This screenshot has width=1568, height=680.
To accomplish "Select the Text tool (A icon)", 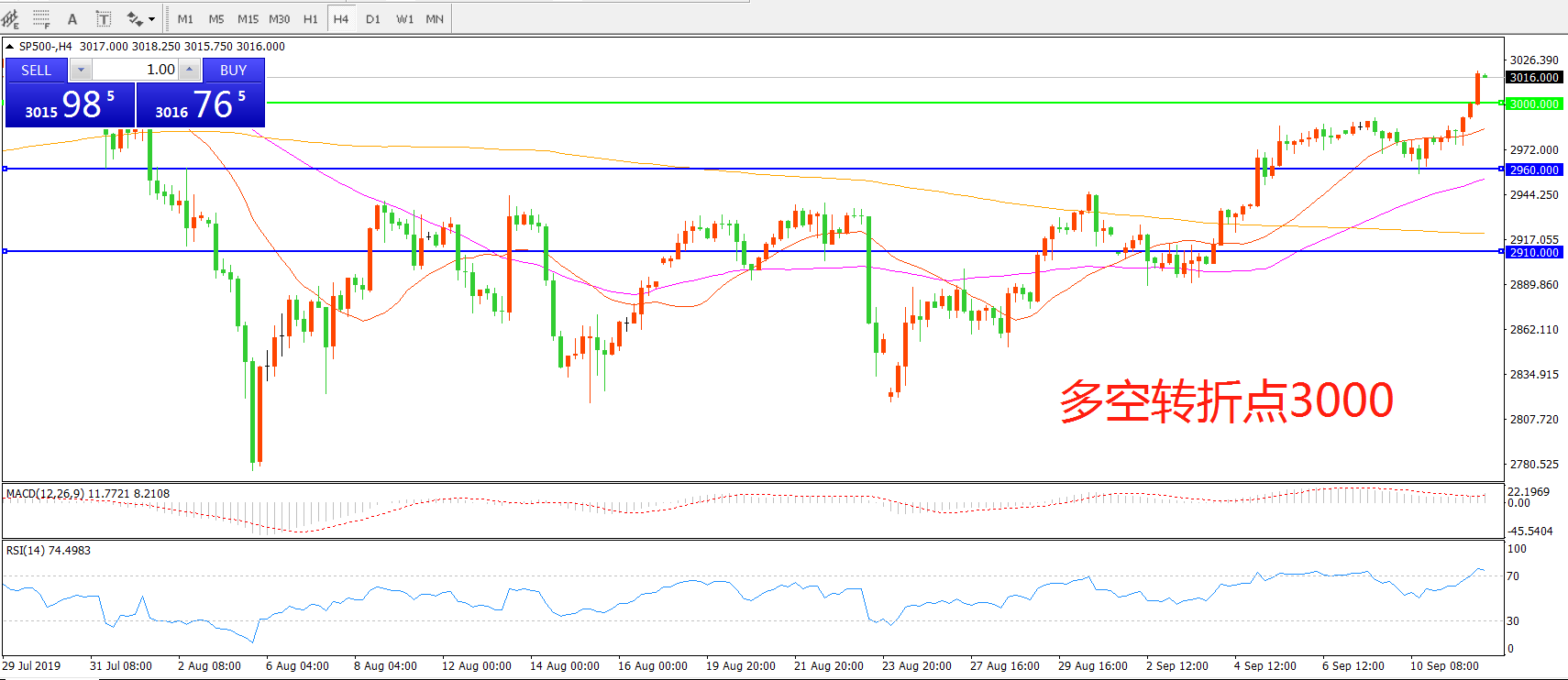I will click(x=72, y=19).
